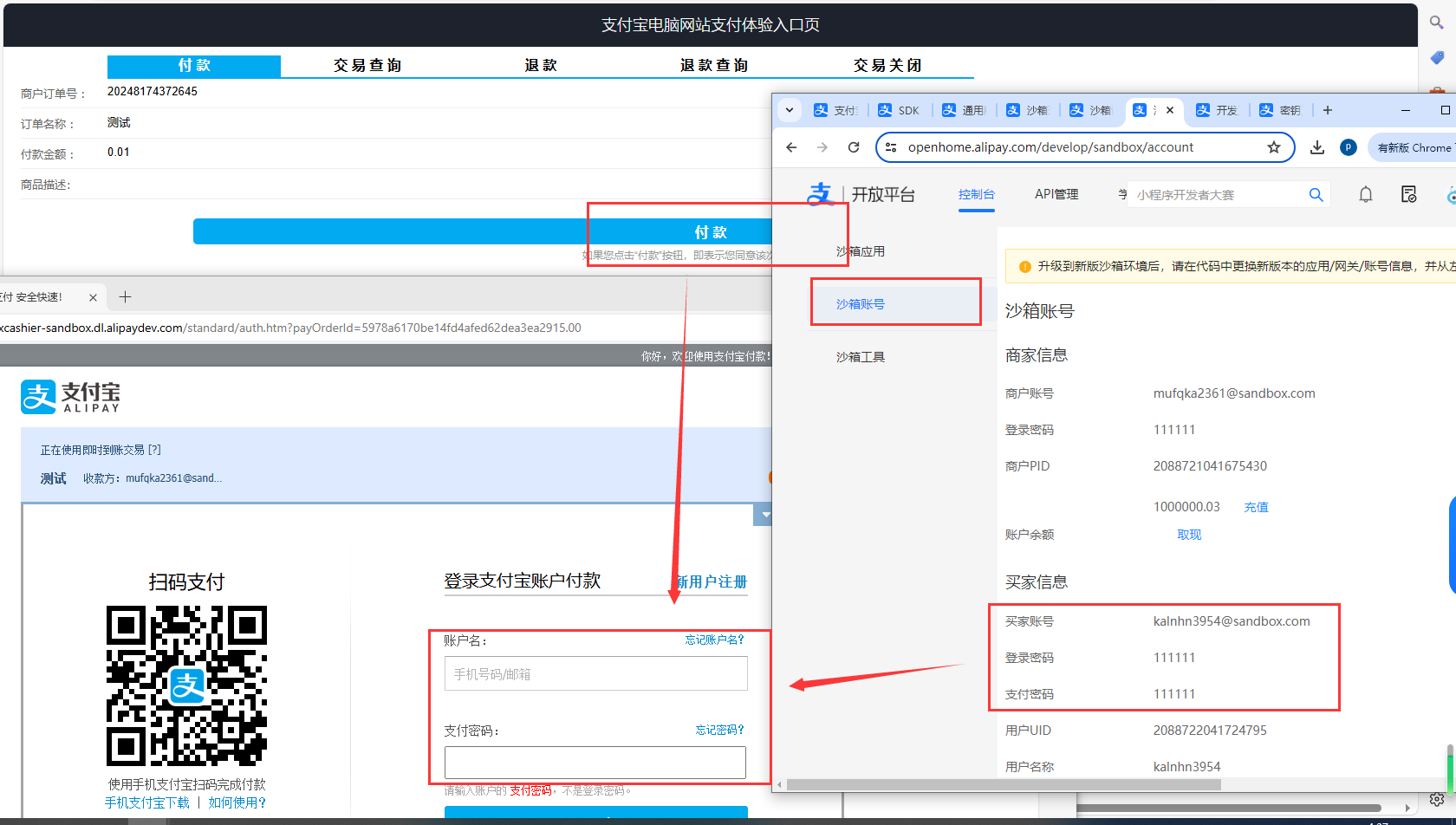The width and height of the screenshot is (1456, 825).
Task: Select the 交易查询 tab
Action: 367,66
